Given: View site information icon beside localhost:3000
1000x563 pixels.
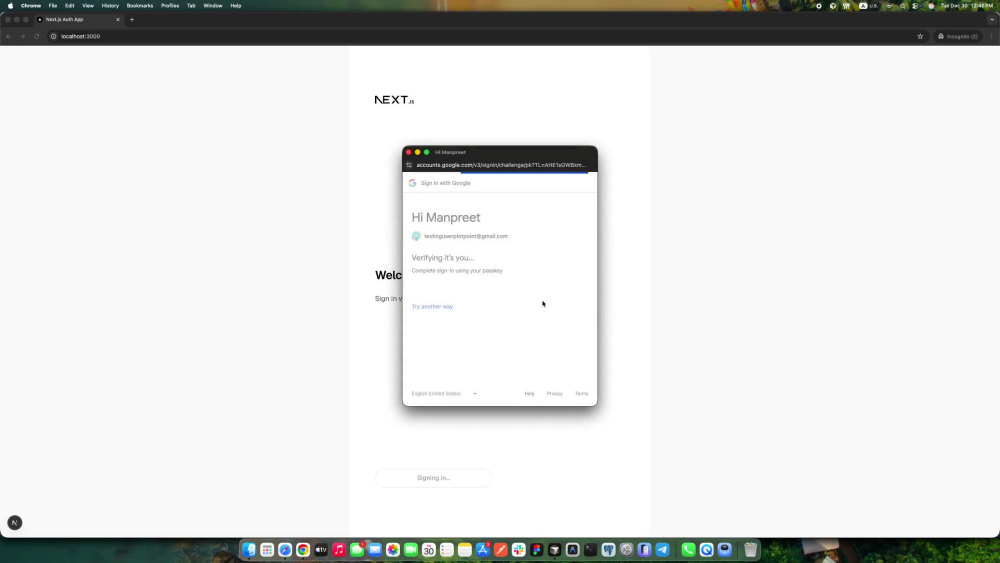Looking at the screenshot, I should tap(54, 36).
